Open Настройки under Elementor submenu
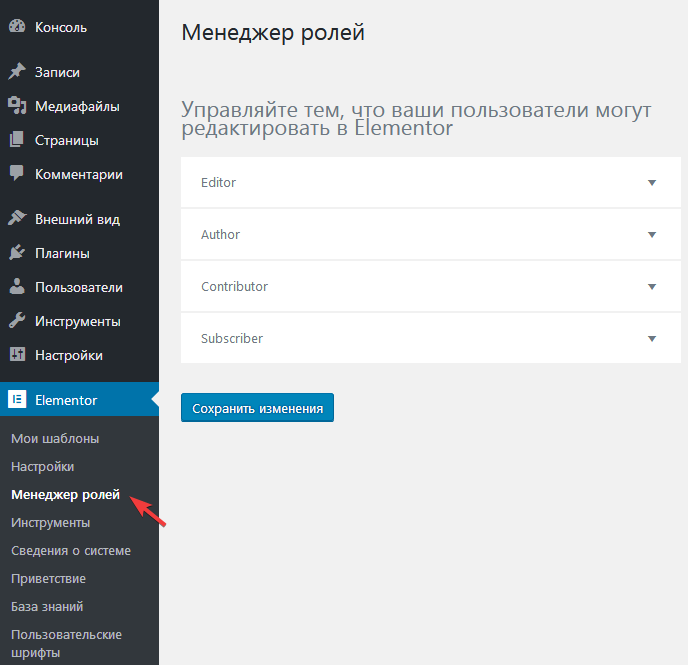This screenshot has height=665, width=688. click(x=43, y=467)
